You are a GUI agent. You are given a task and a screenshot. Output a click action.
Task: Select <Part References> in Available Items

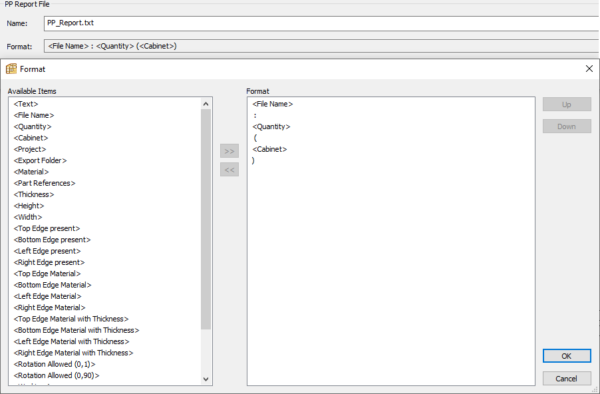point(44,183)
